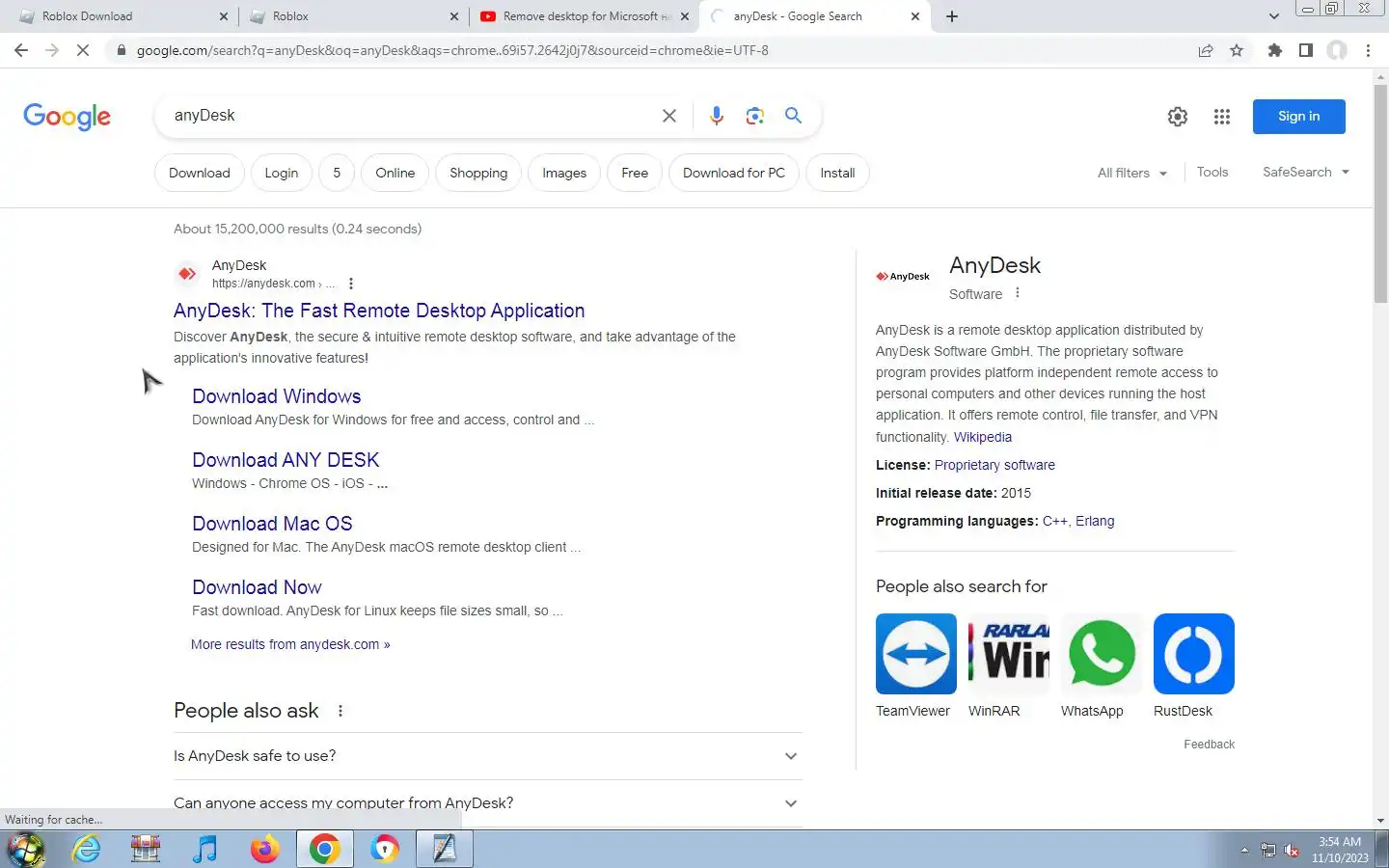The width and height of the screenshot is (1389, 868).
Task: Click the muted volume tray icon
Action: pyautogui.click(x=1292, y=850)
